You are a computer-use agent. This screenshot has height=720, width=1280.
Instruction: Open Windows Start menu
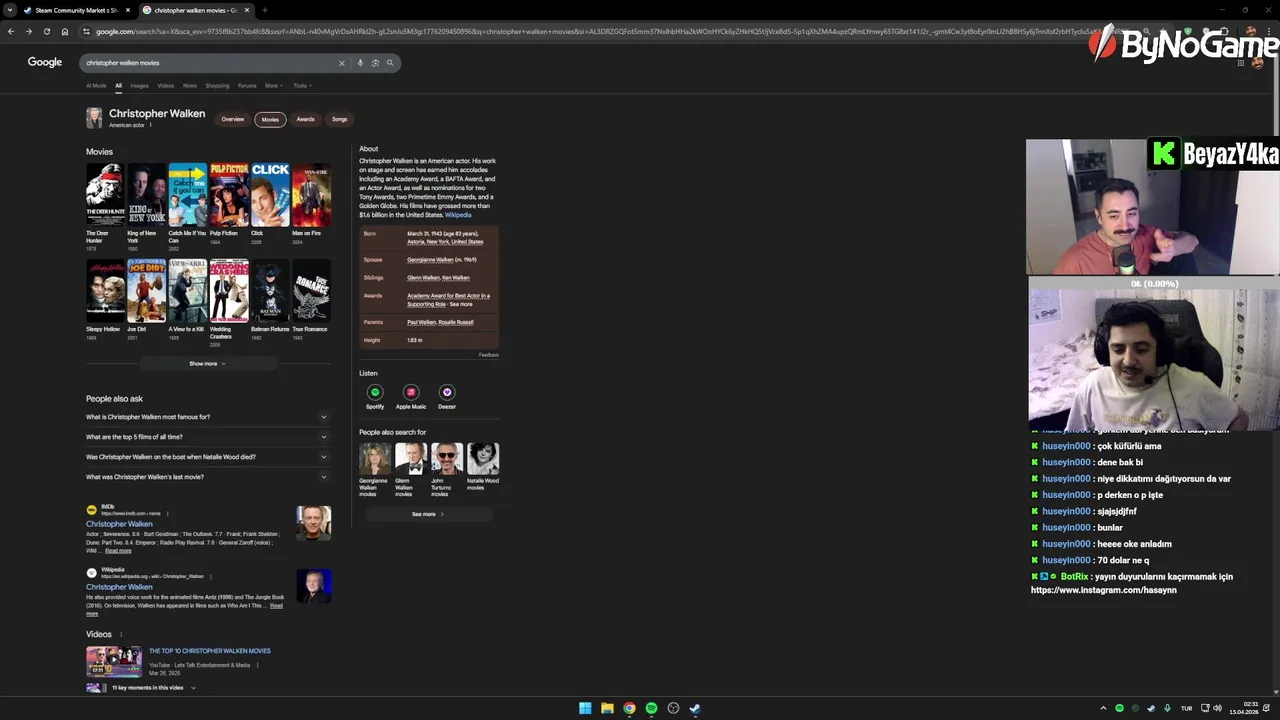(x=585, y=708)
